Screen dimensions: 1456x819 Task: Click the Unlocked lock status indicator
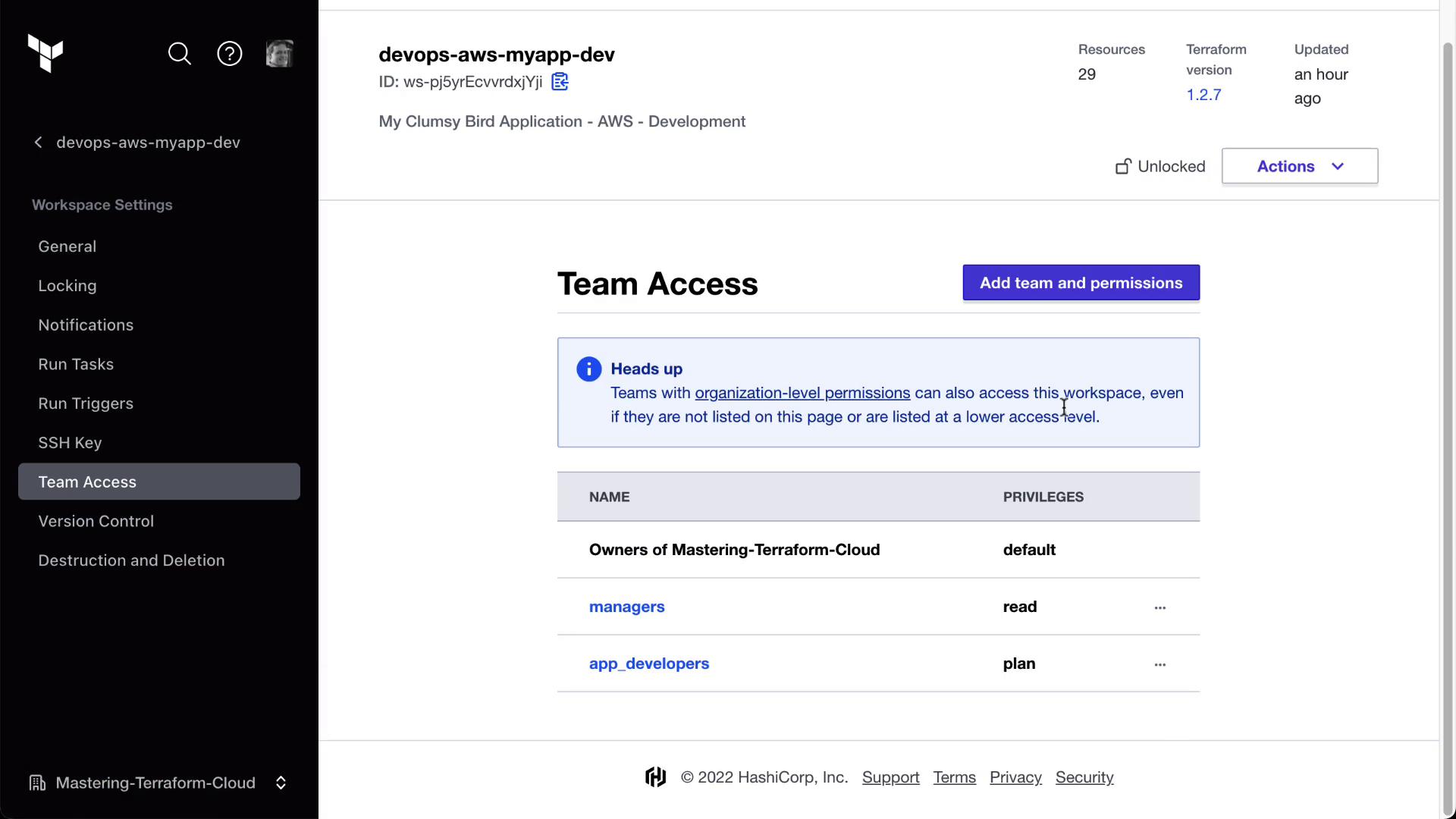[1160, 167]
